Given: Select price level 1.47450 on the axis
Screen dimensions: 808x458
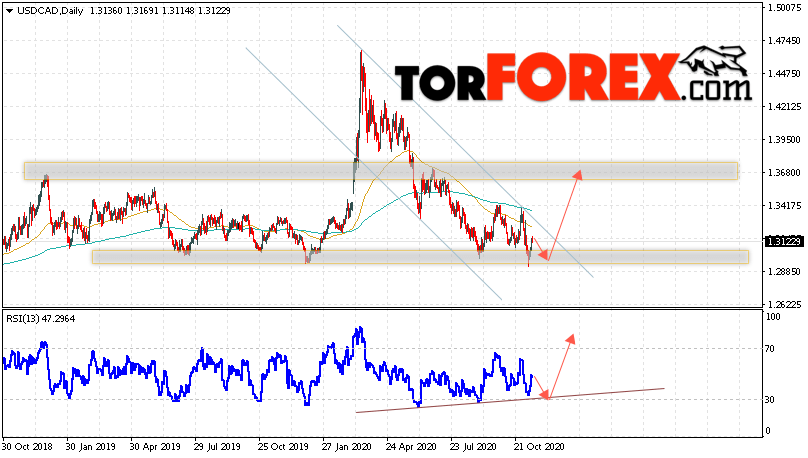Looking at the screenshot, I should pos(784,41).
